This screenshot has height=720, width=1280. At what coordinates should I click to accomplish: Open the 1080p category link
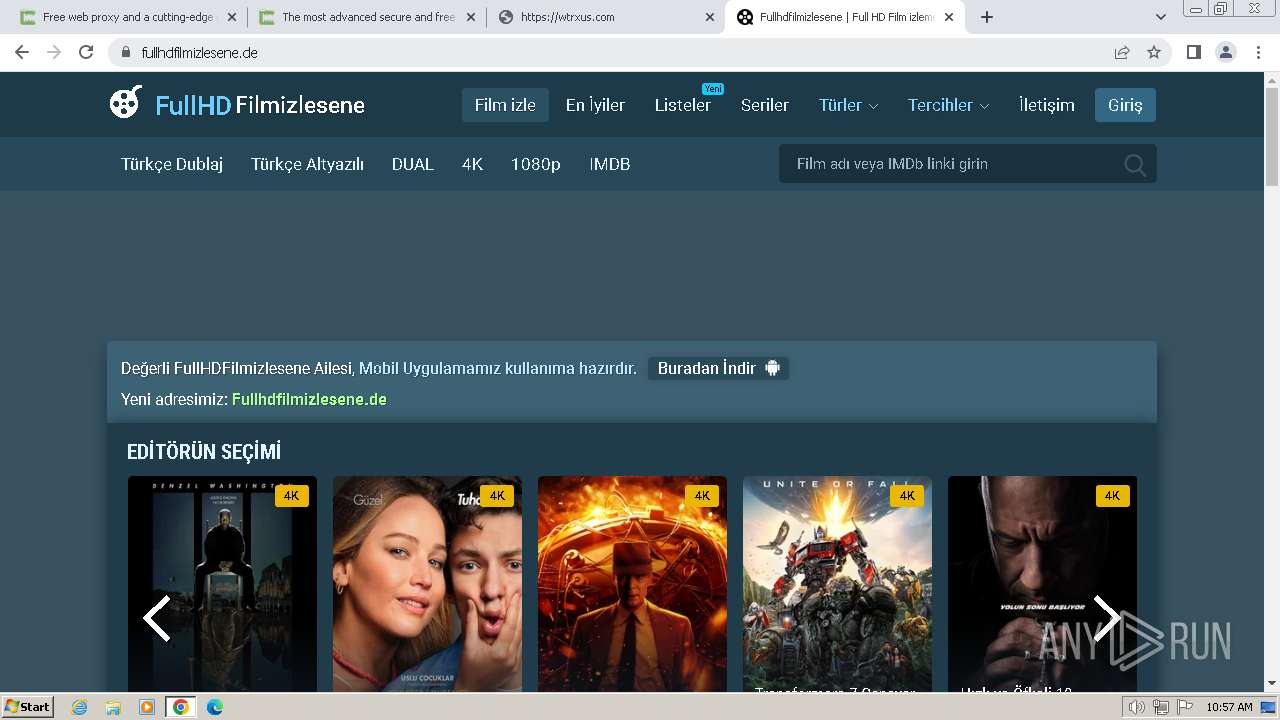coord(536,164)
